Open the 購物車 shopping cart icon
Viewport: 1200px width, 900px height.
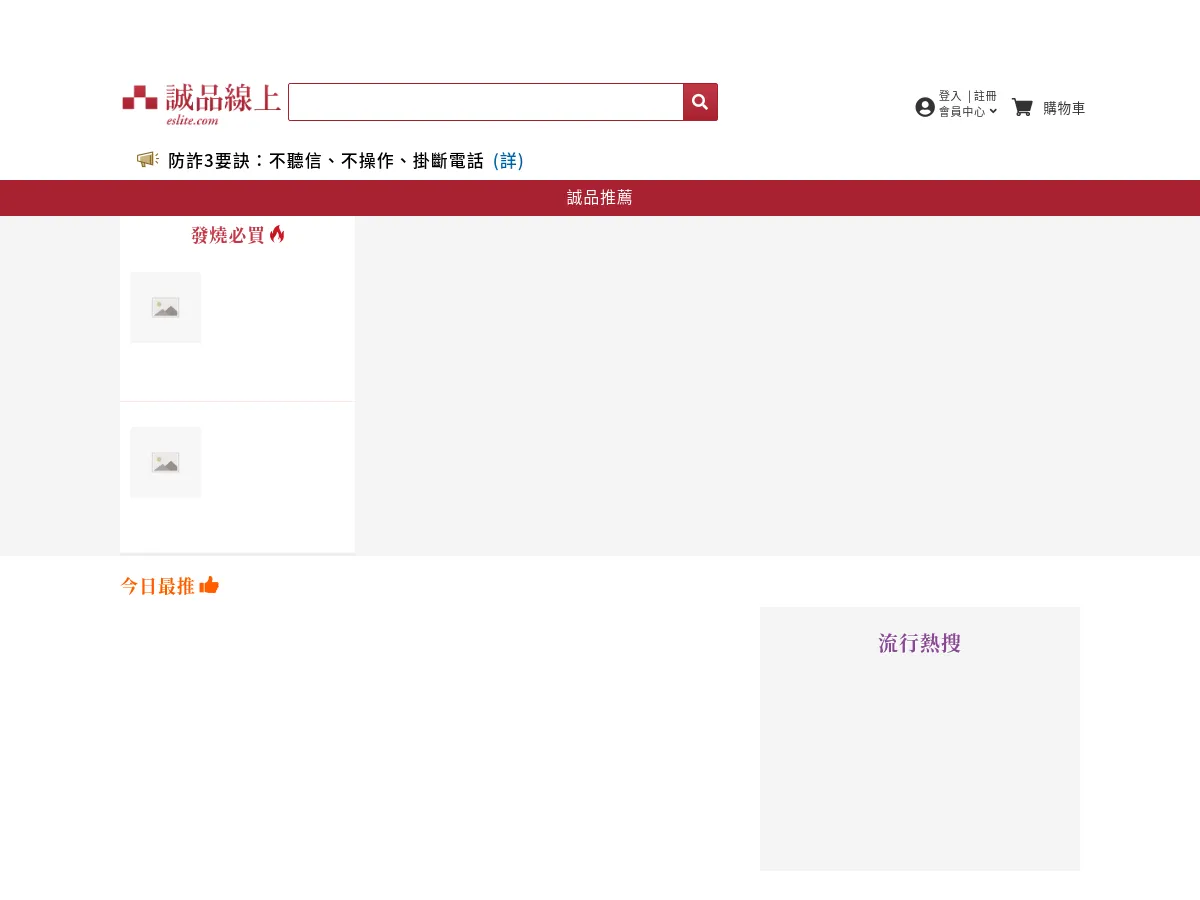coord(1022,107)
